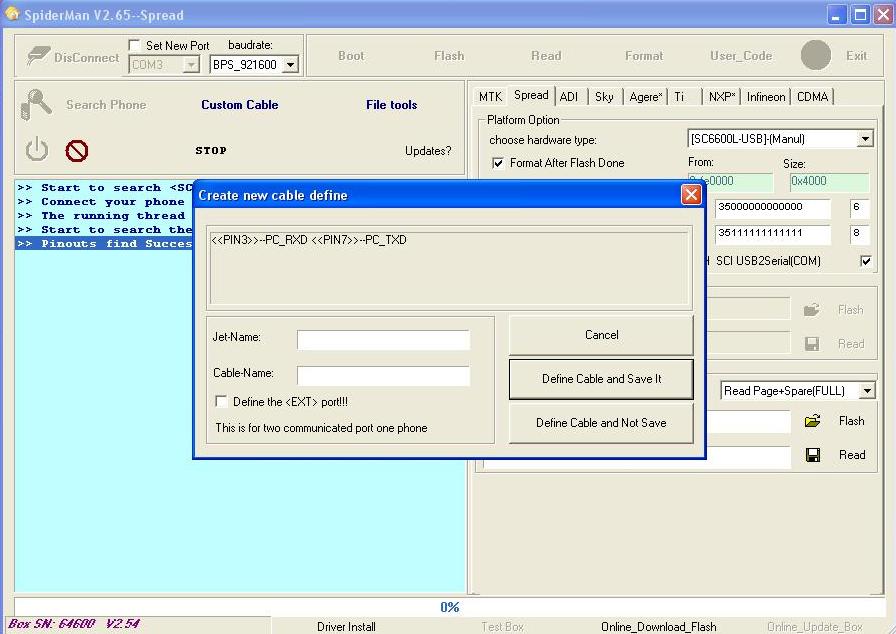Click the DisConnect cable icon
Viewport: 896px width, 634px height.
pyautogui.click(x=38, y=56)
